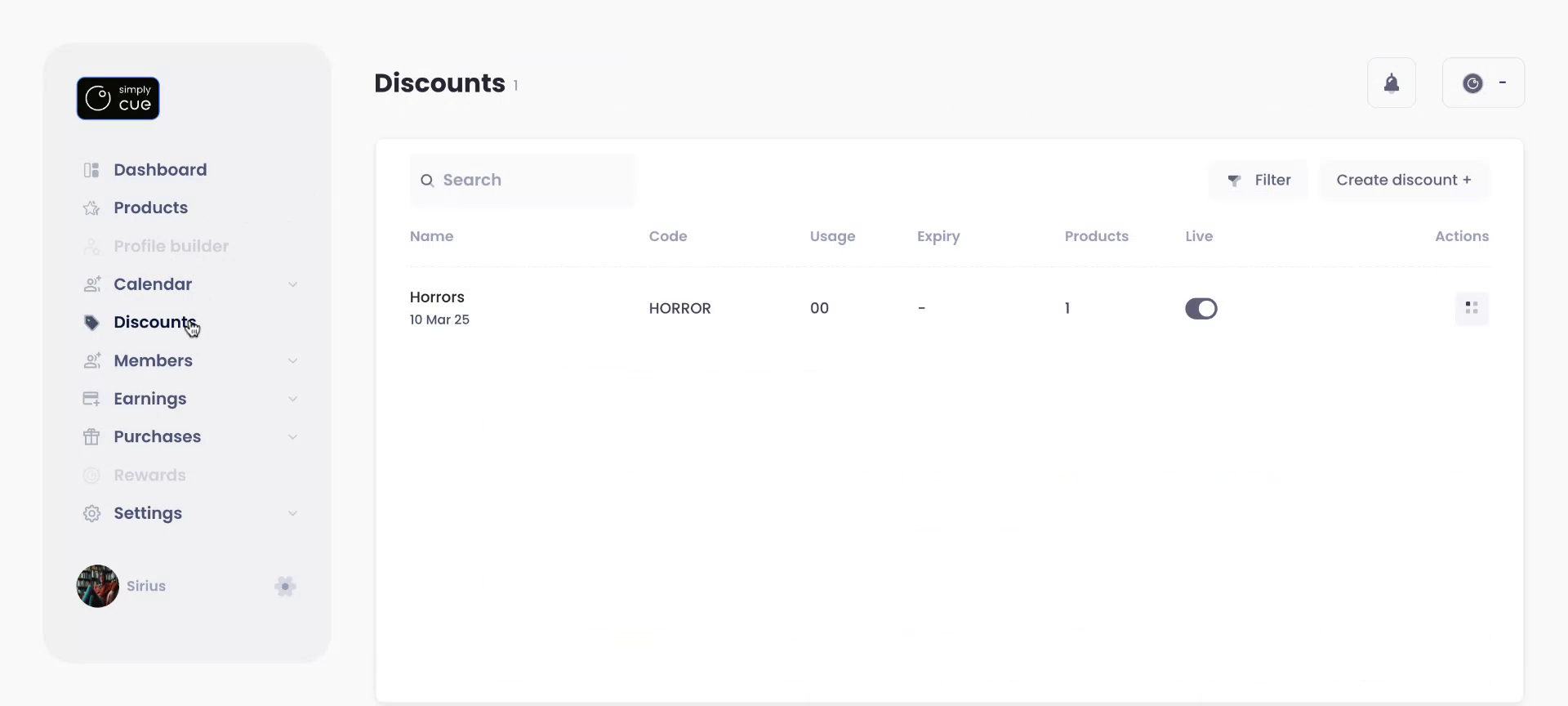The width and height of the screenshot is (1568, 706).
Task: Click the Horrors row actions grid icon
Action: (x=1471, y=308)
